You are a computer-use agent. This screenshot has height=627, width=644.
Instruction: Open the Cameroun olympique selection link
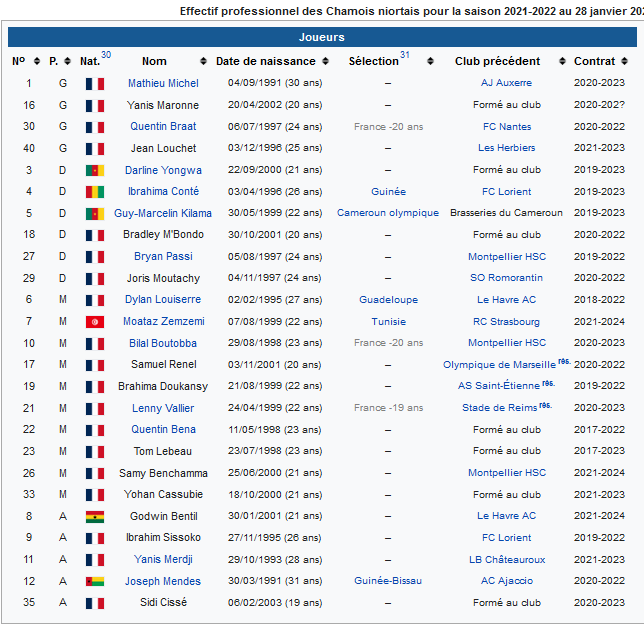click(388, 213)
